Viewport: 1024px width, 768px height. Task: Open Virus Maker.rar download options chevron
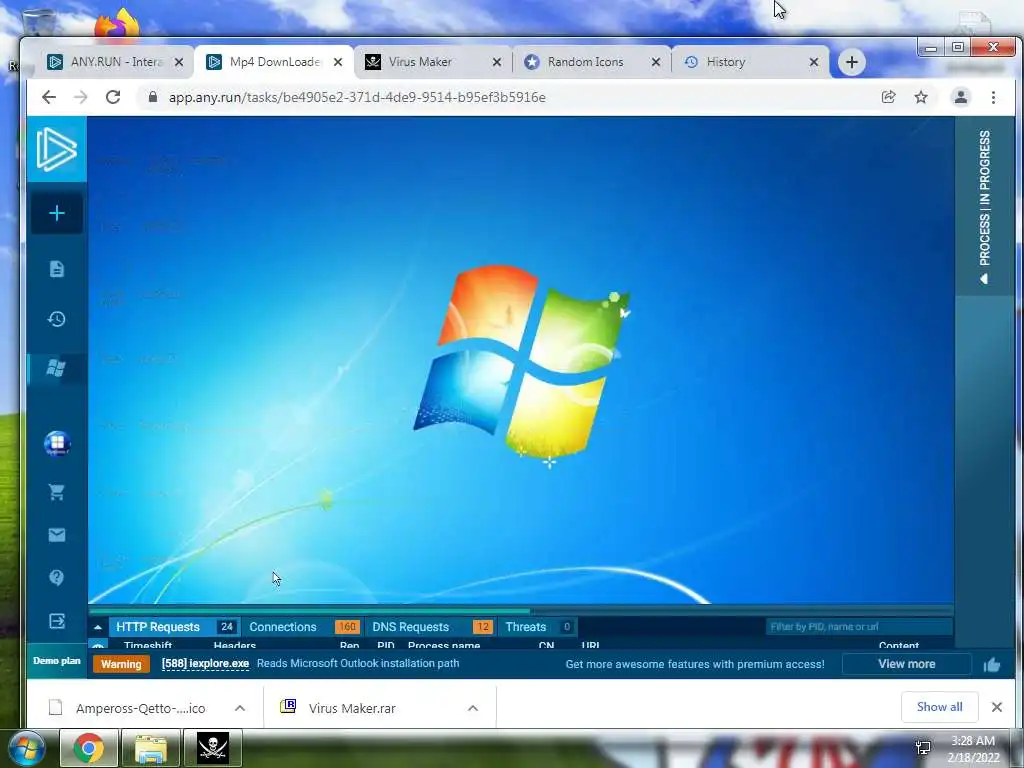tap(473, 708)
